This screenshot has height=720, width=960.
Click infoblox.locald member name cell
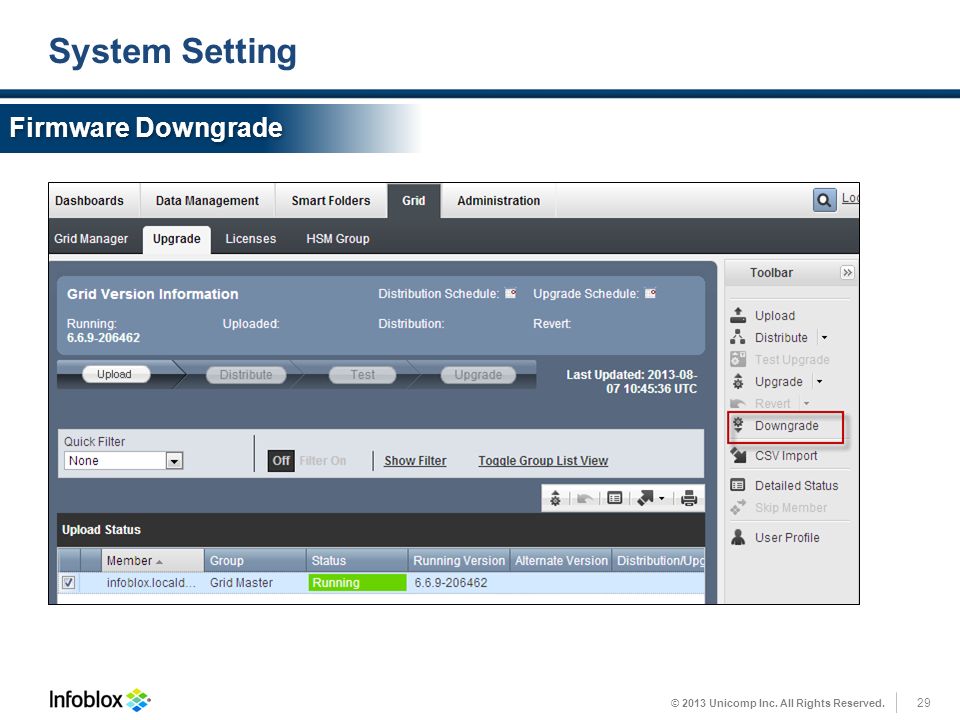[151, 582]
